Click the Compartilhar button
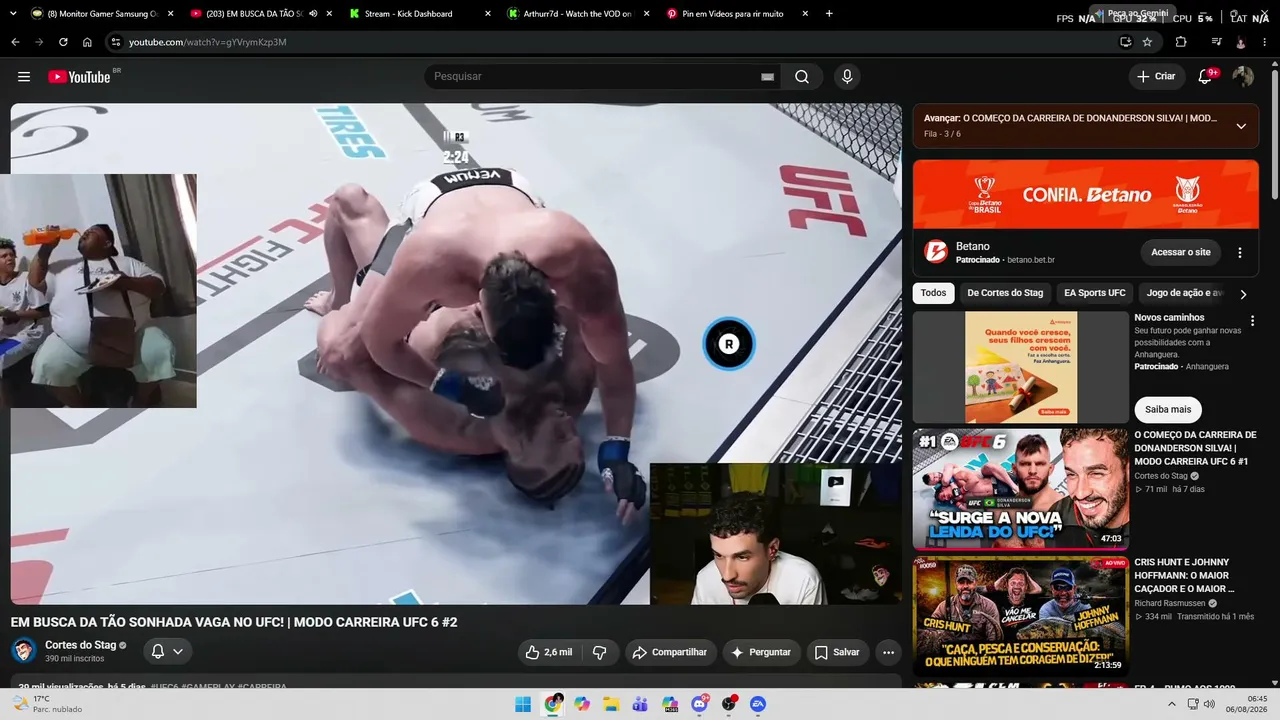The image size is (1280, 720). click(671, 652)
